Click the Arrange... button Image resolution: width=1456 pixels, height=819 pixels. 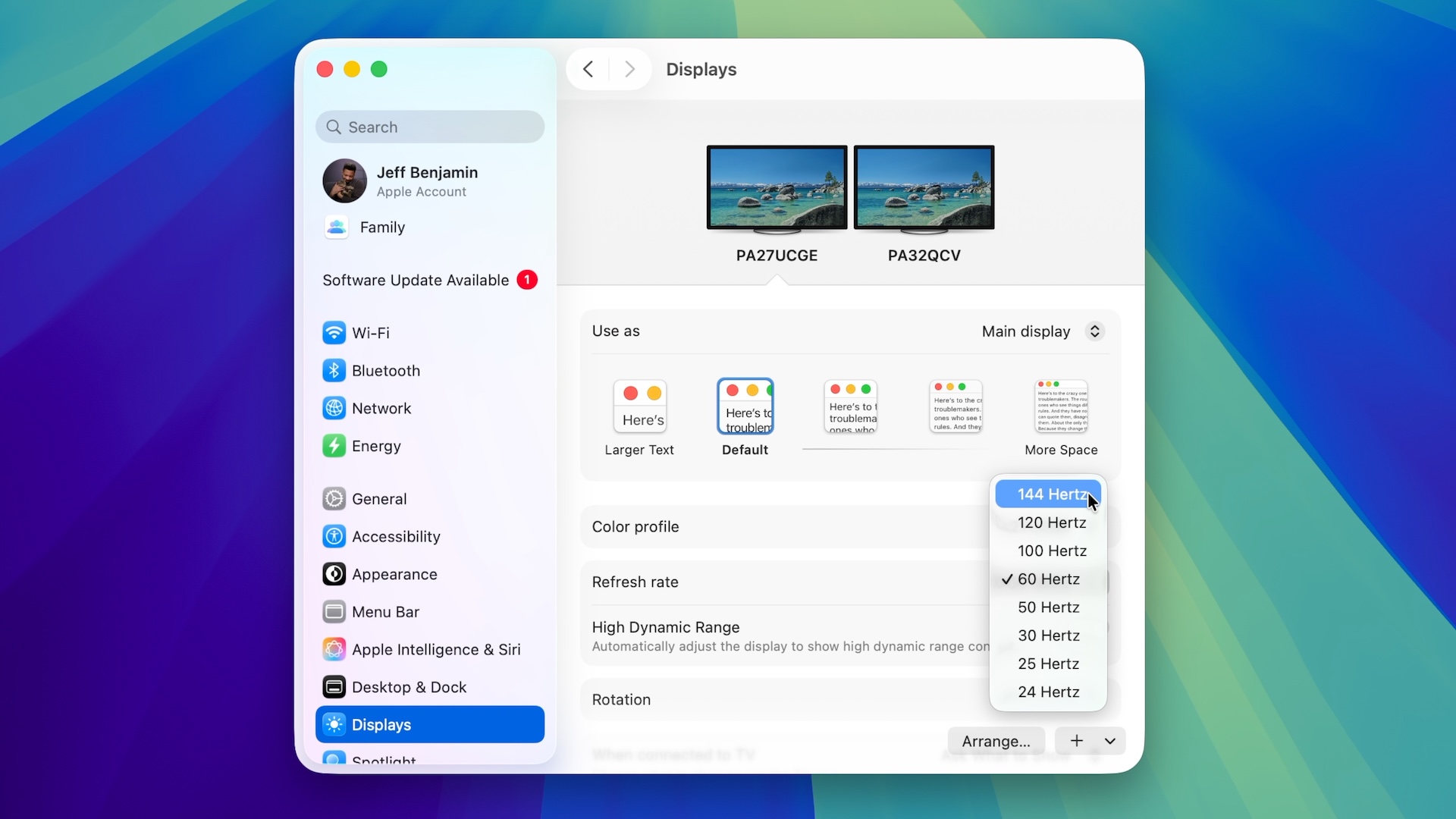[996, 741]
